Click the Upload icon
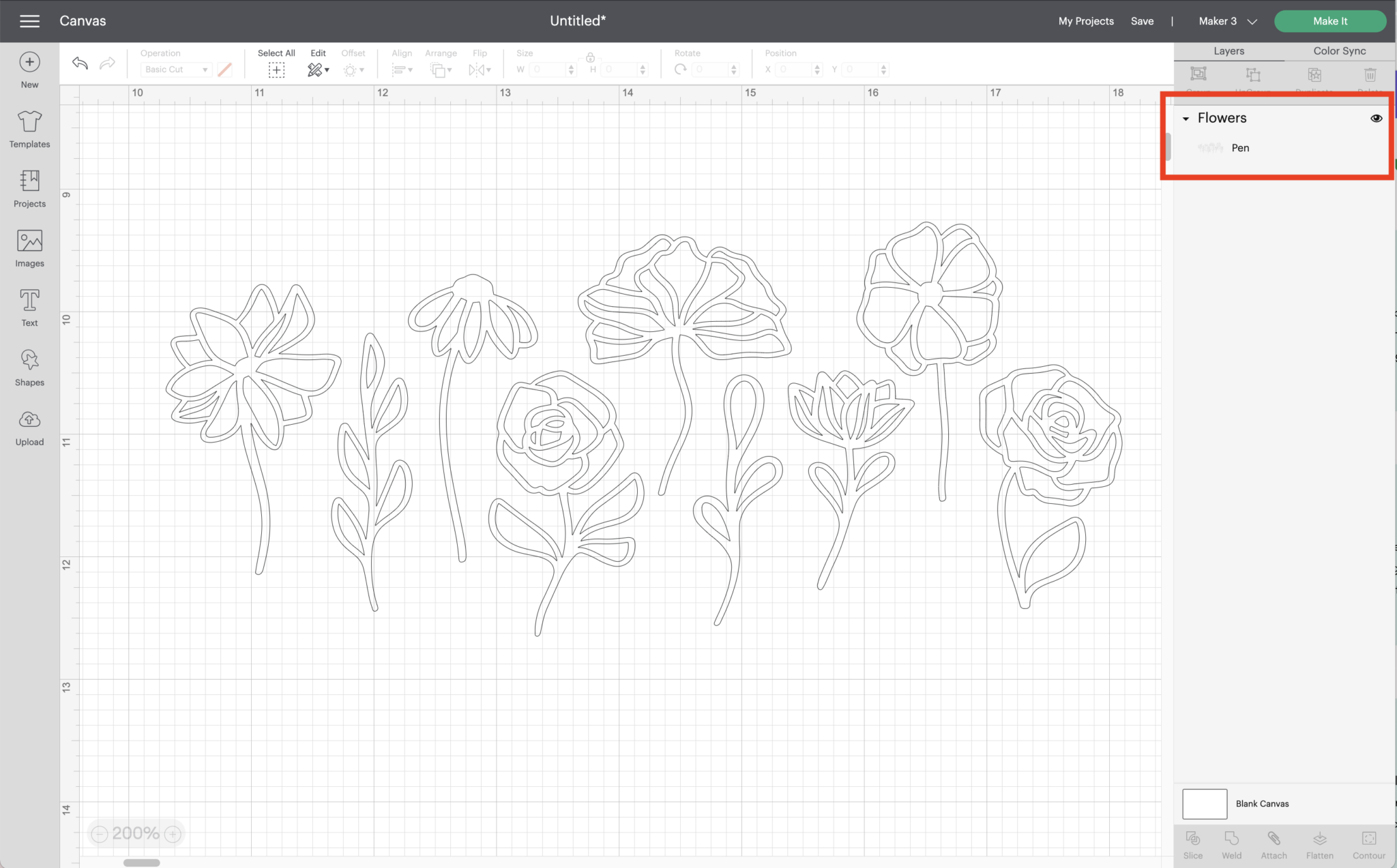Viewport: 1397px width, 868px height. point(29,426)
